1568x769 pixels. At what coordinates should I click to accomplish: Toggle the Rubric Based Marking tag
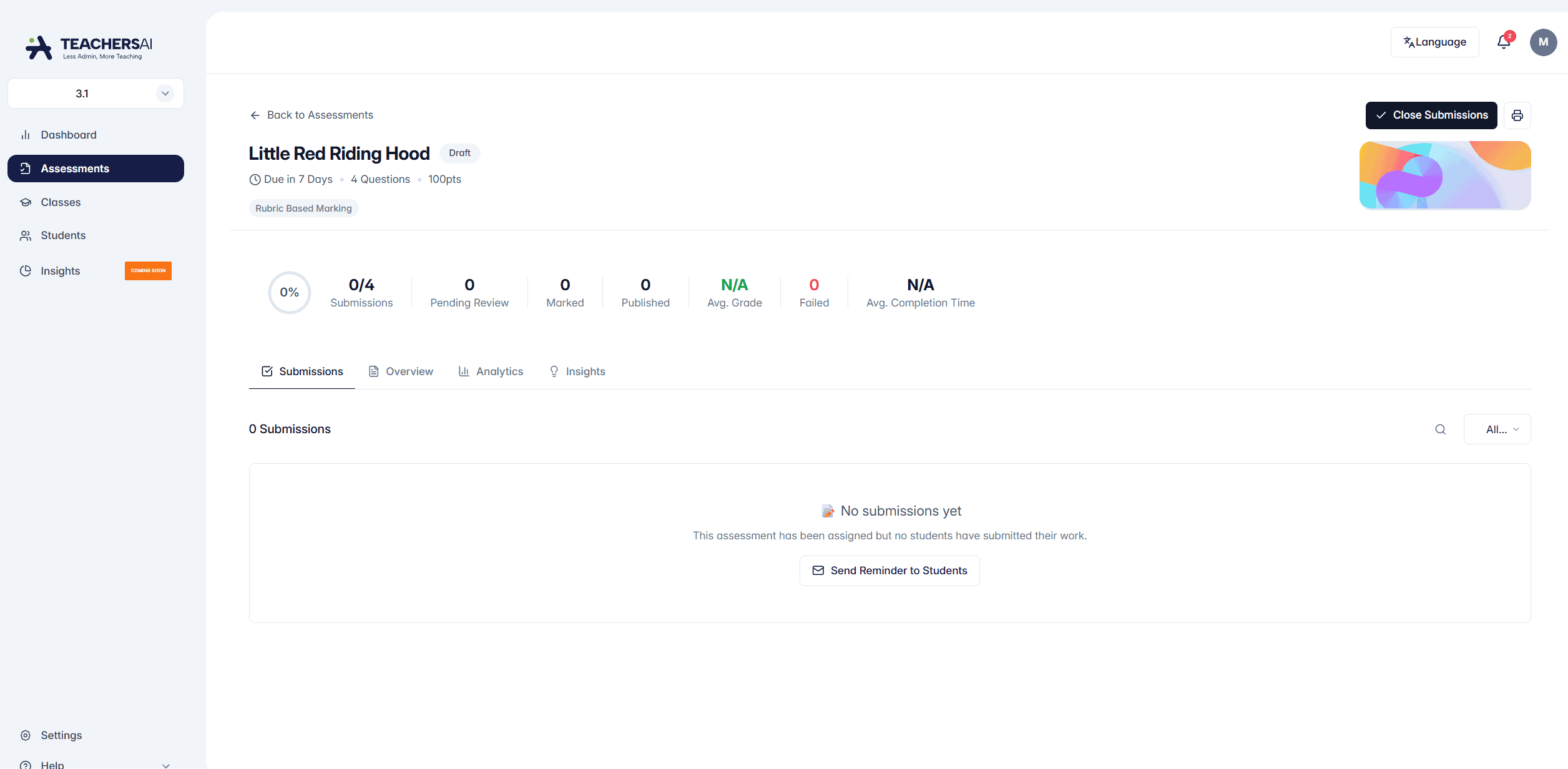pos(303,208)
